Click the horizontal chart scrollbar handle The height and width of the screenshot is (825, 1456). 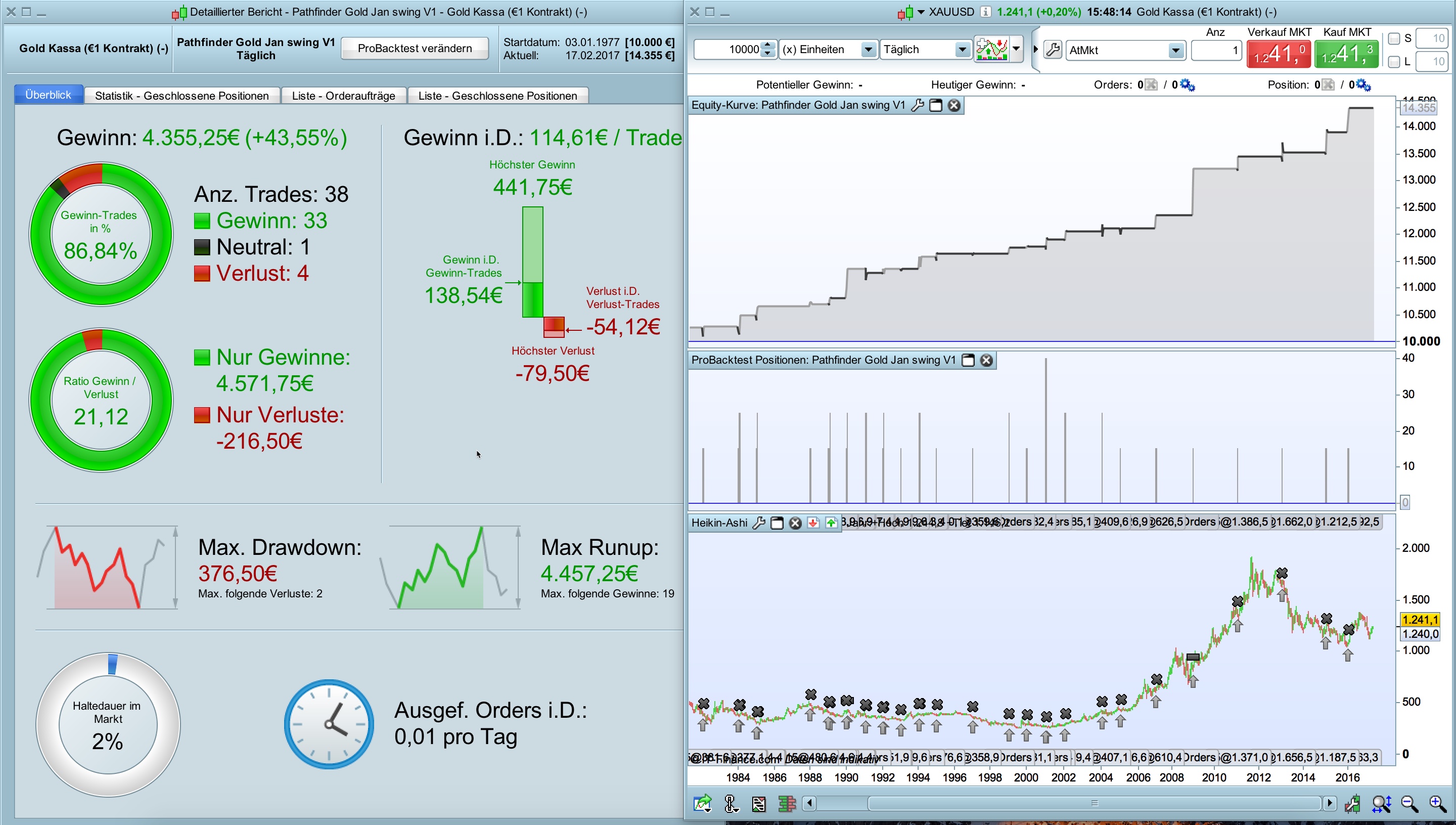[1094, 803]
